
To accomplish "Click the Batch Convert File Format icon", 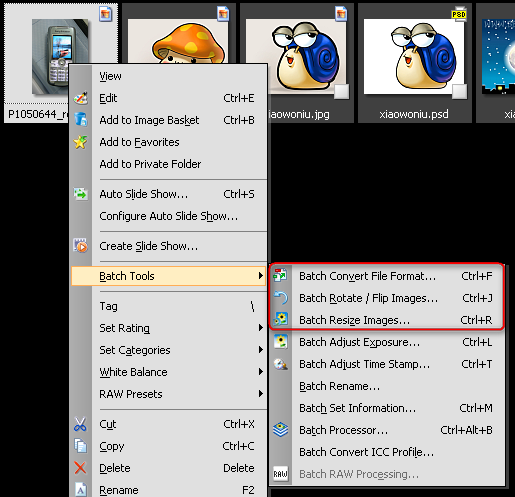I will tap(280, 276).
